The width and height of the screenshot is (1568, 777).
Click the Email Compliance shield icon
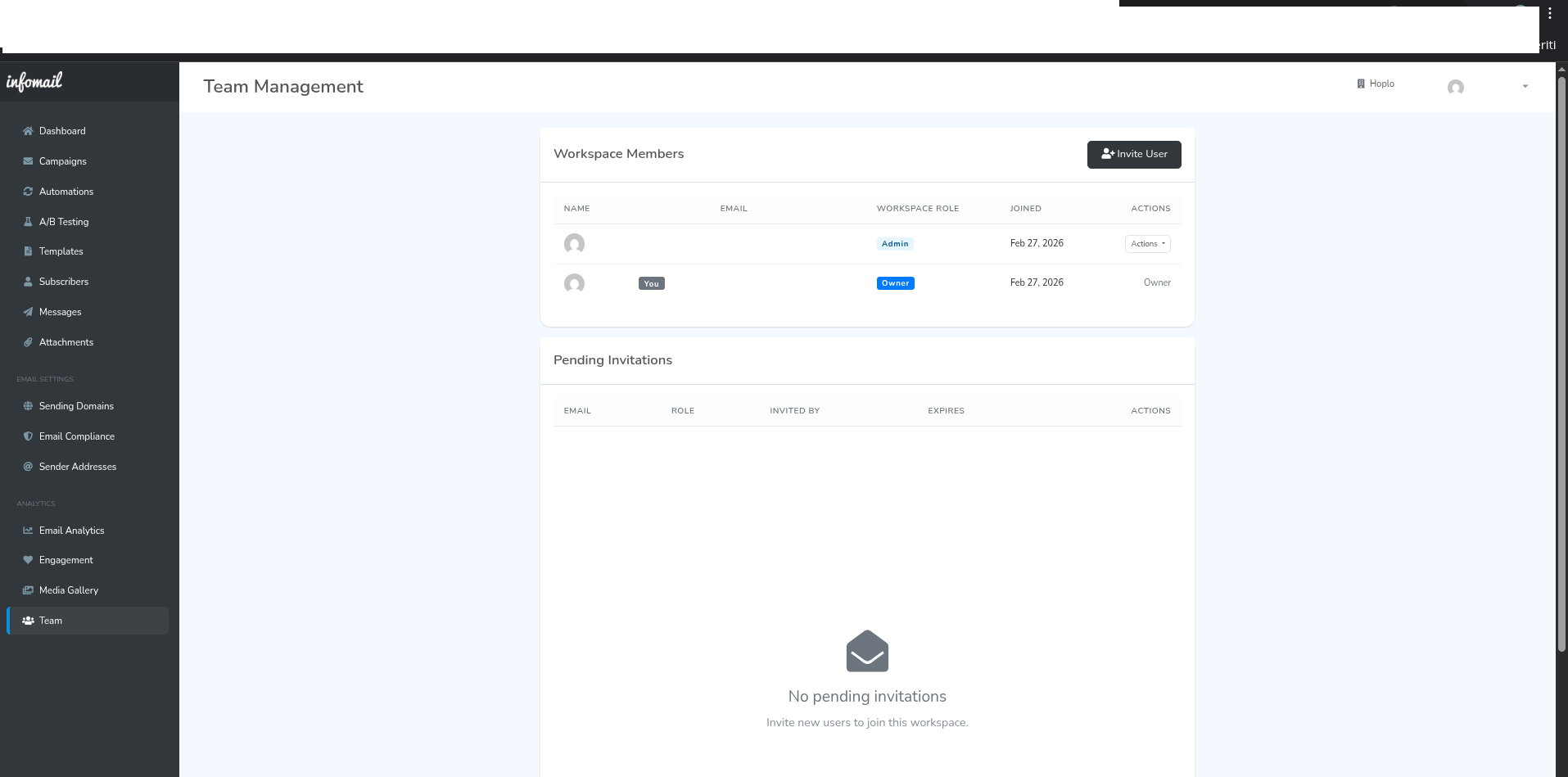coord(28,436)
